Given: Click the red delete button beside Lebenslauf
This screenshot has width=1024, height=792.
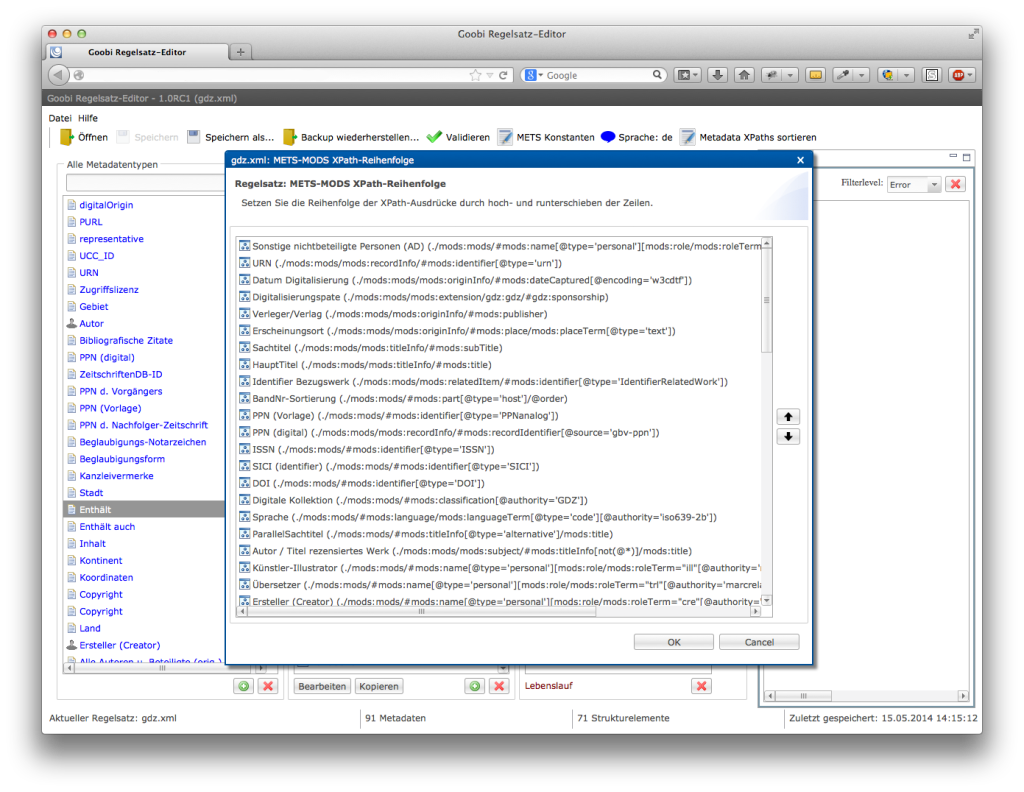Looking at the screenshot, I should 701,686.
